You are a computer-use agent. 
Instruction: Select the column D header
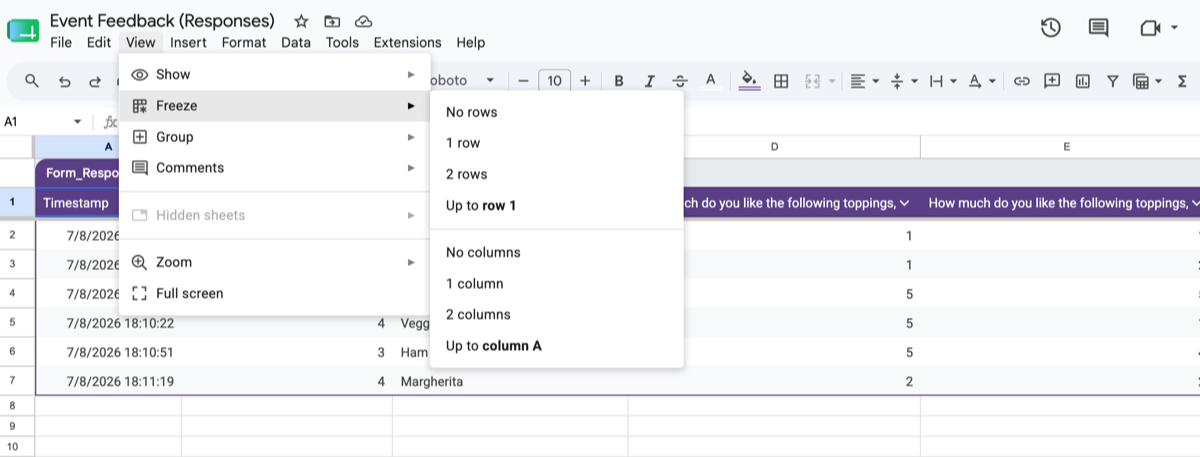pyautogui.click(x=774, y=147)
